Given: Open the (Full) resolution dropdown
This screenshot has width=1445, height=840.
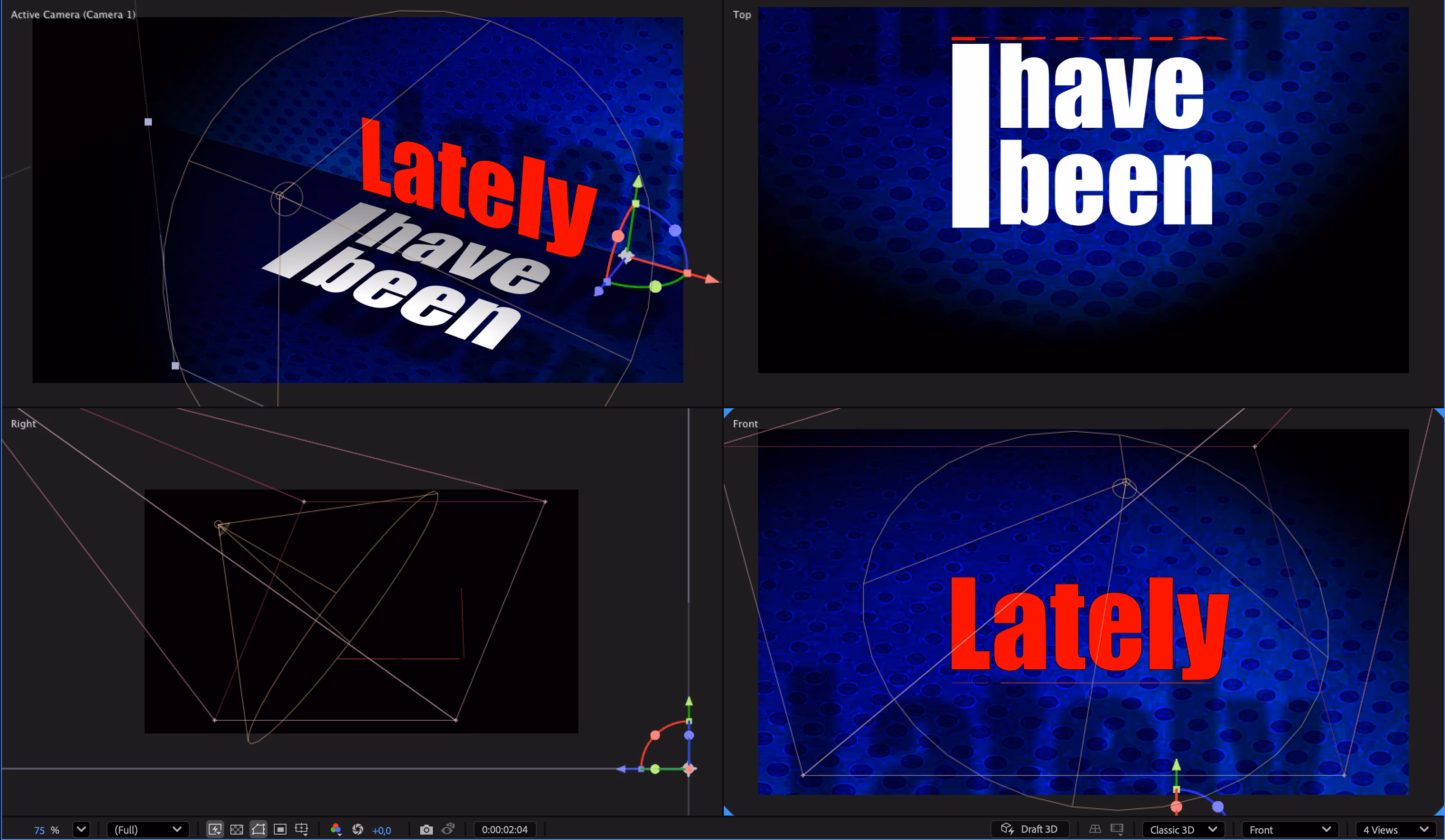Looking at the screenshot, I should [x=148, y=829].
